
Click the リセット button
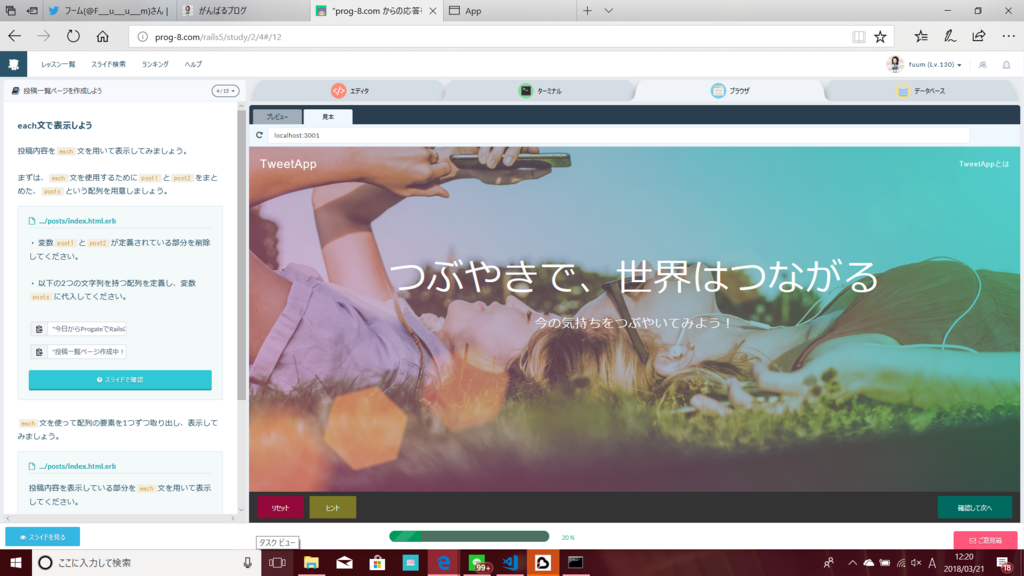(x=280, y=507)
